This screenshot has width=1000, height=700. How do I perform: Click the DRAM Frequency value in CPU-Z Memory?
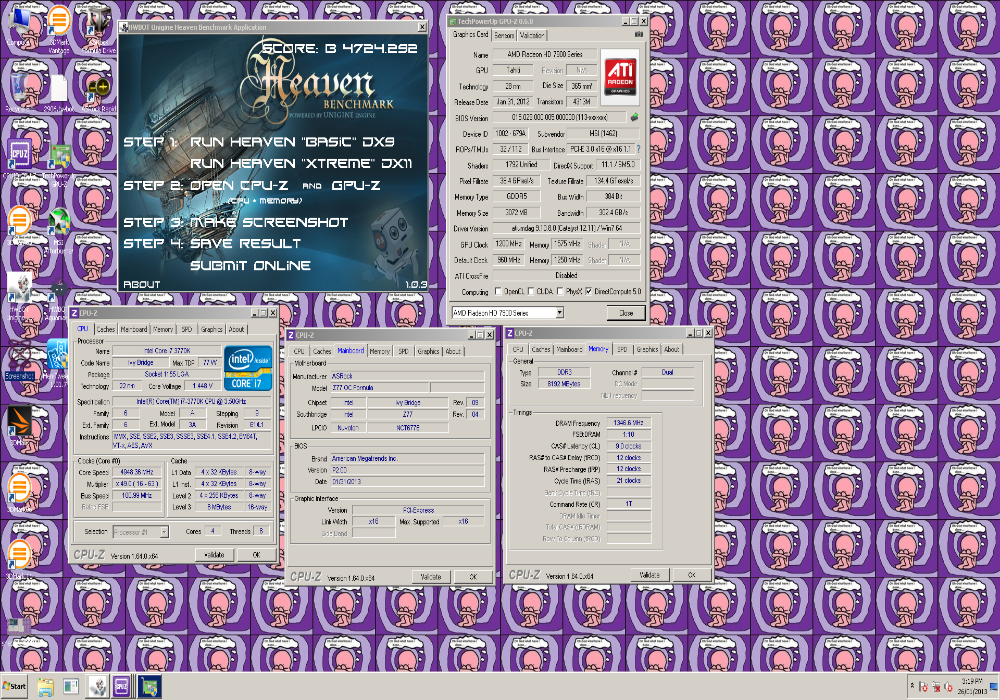point(628,423)
